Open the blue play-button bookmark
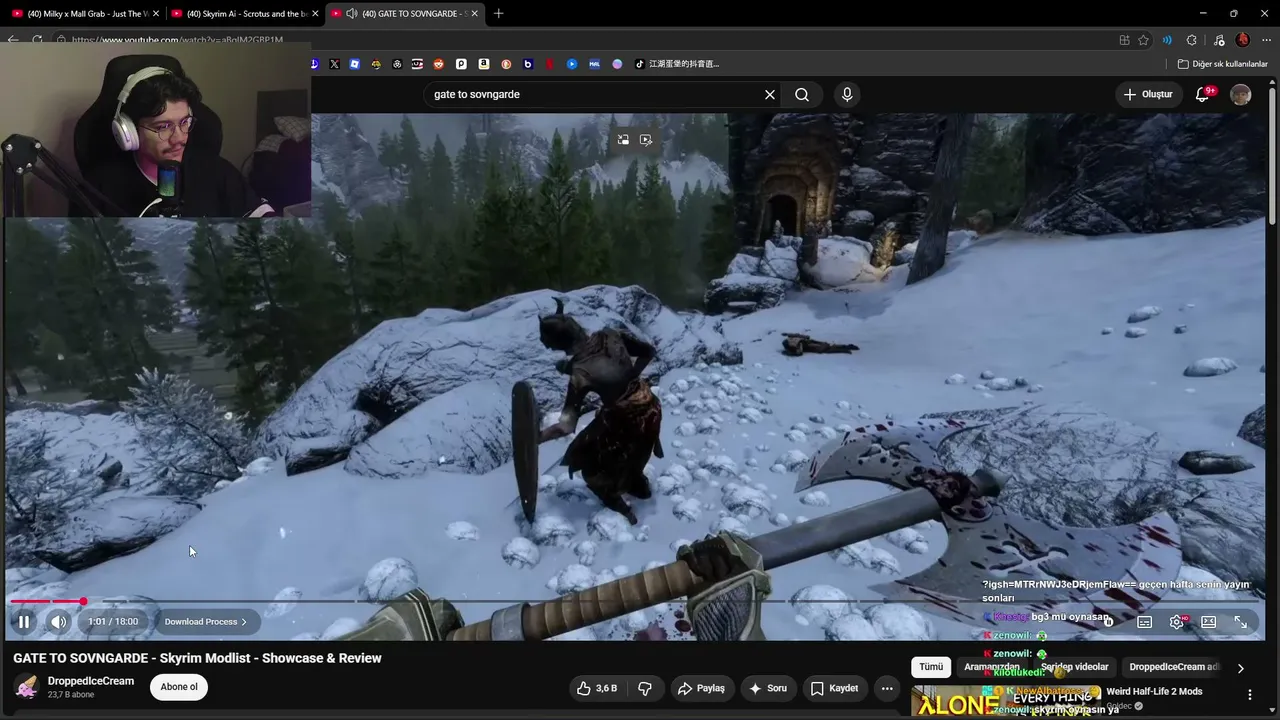This screenshot has width=1280, height=720. click(x=572, y=64)
